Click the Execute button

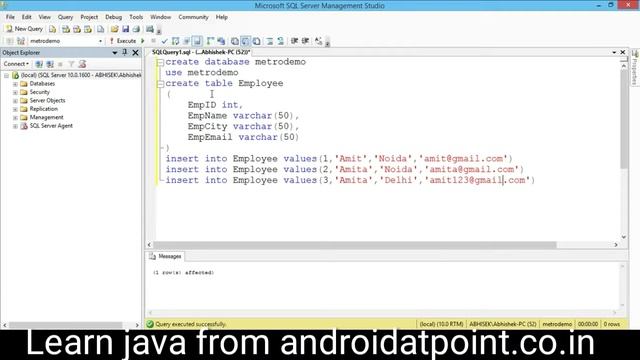point(122,41)
